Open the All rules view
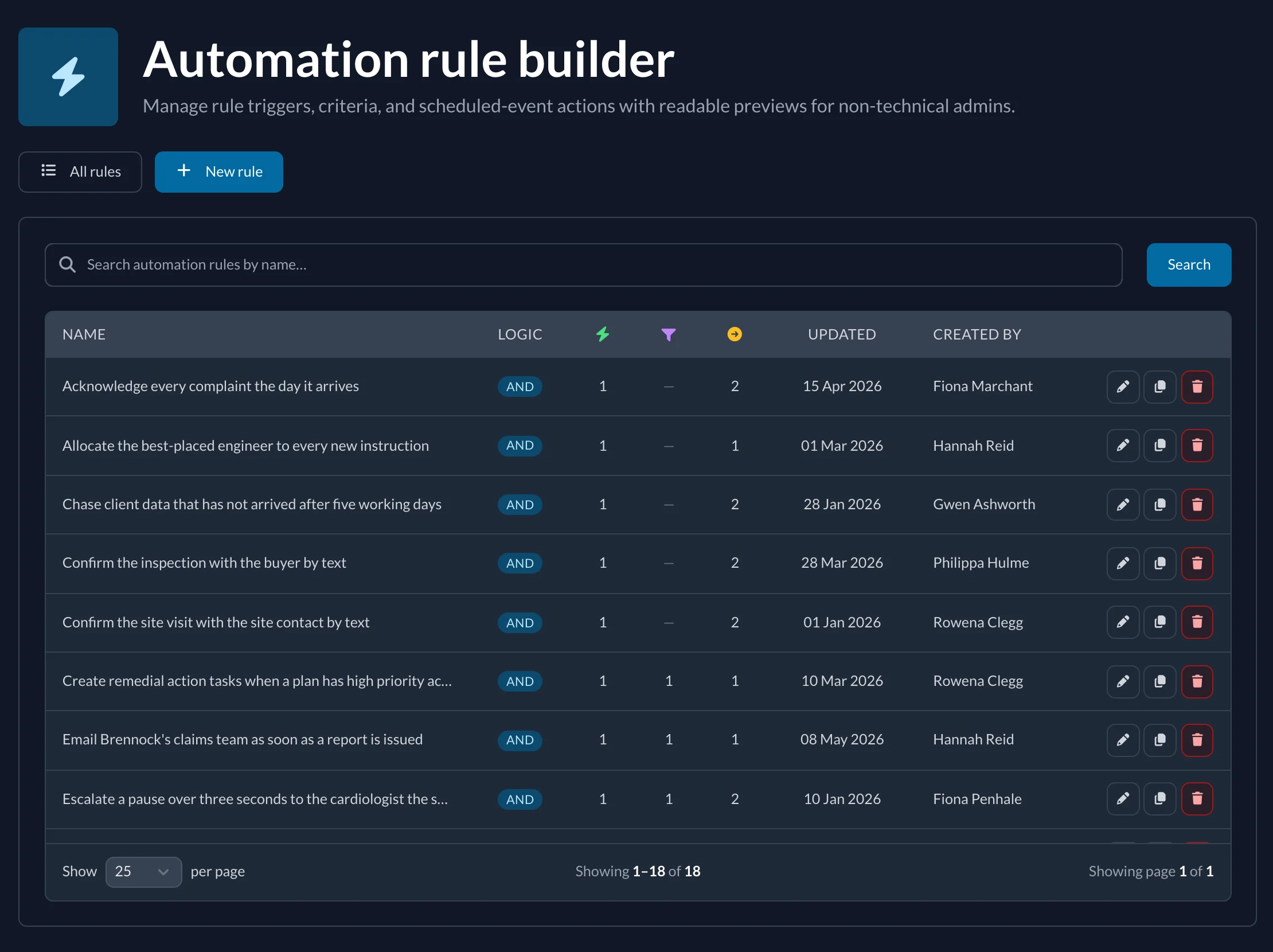 tap(80, 172)
